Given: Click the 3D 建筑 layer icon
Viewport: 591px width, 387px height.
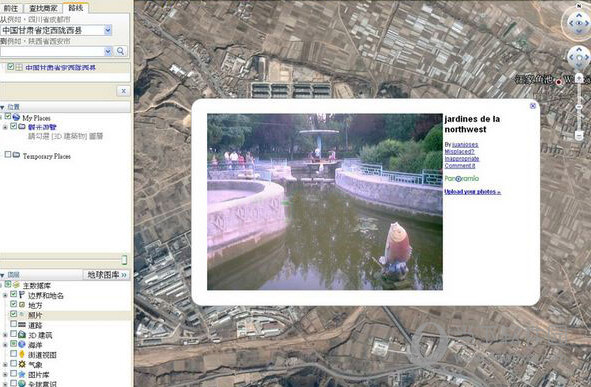Looking at the screenshot, I should coord(22,334).
